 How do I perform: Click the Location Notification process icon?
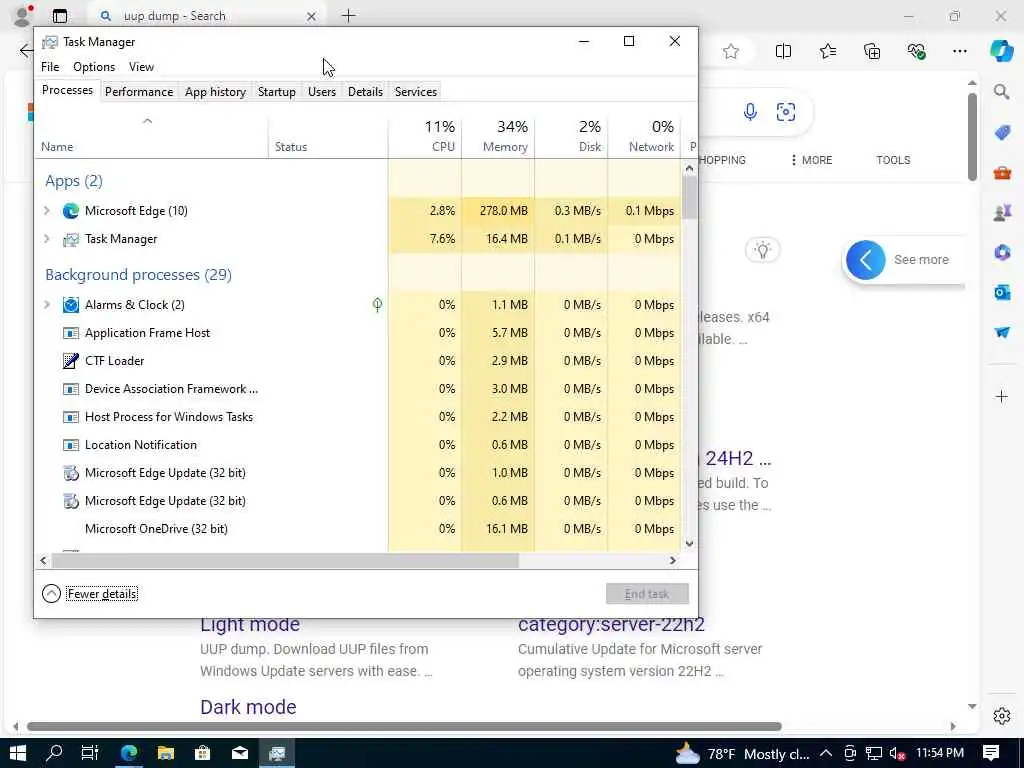click(x=71, y=445)
